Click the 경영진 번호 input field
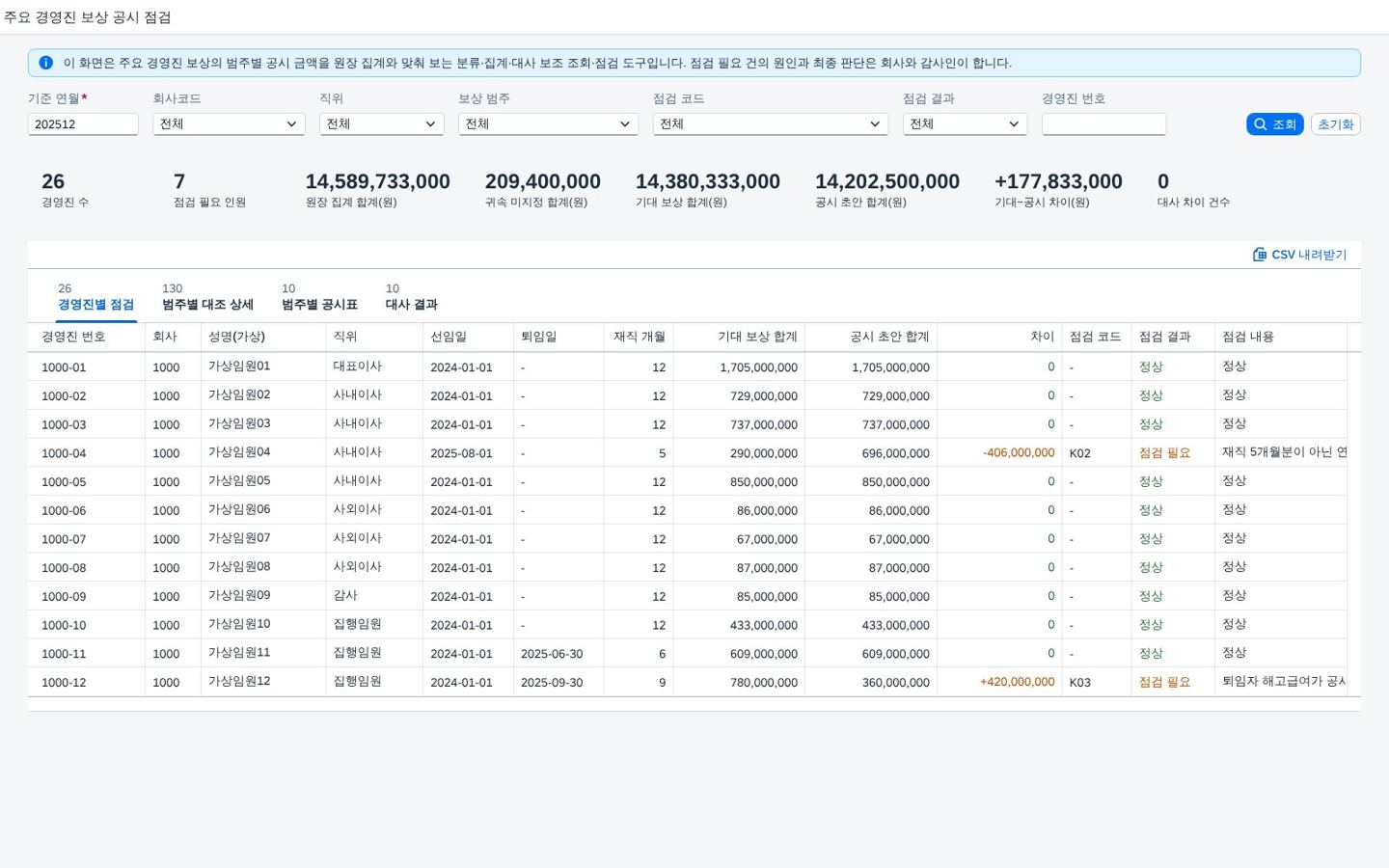1389x868 pixels. click(x=1103, y=124)
